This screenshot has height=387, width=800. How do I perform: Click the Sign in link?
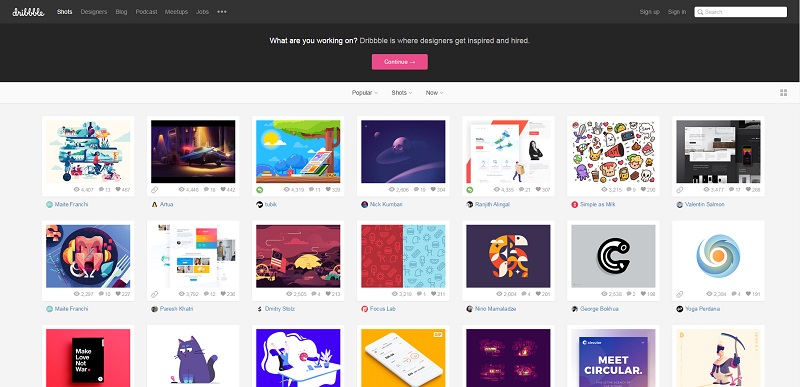(677, 12)
